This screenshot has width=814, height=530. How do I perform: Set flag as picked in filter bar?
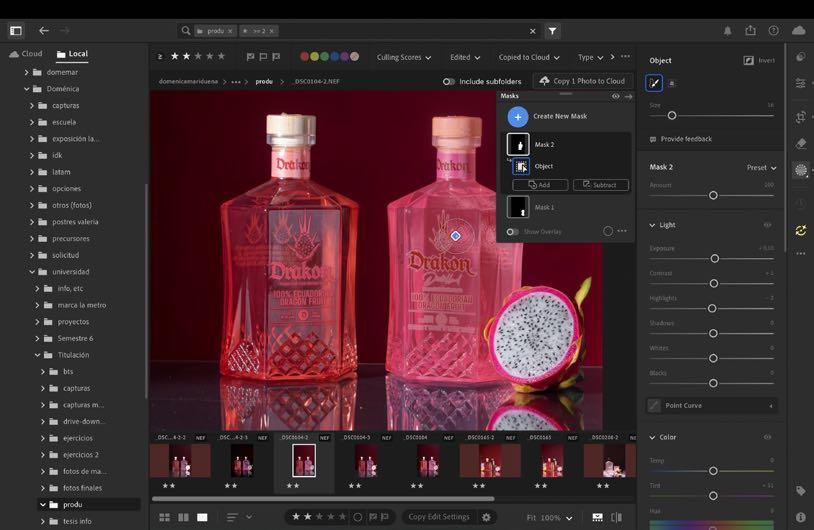pyautogui.click(x=251, y=57)
